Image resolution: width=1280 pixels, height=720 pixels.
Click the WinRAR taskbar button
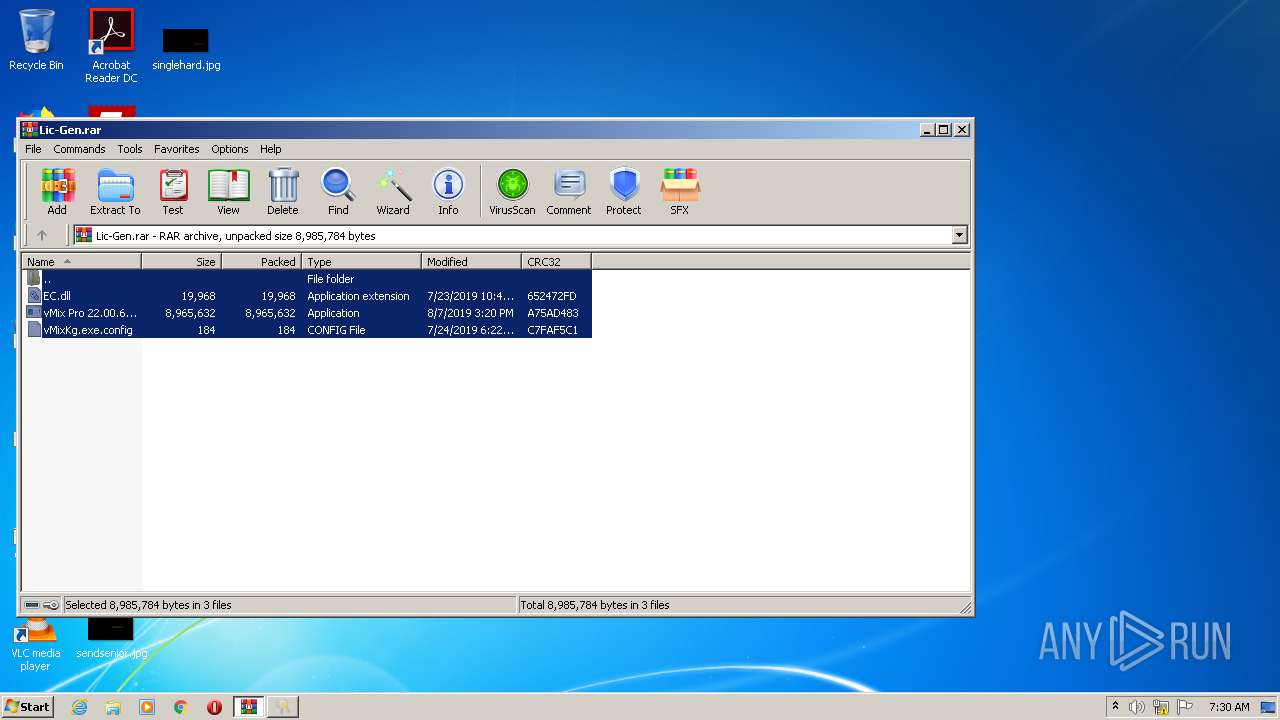coord(248,707)
